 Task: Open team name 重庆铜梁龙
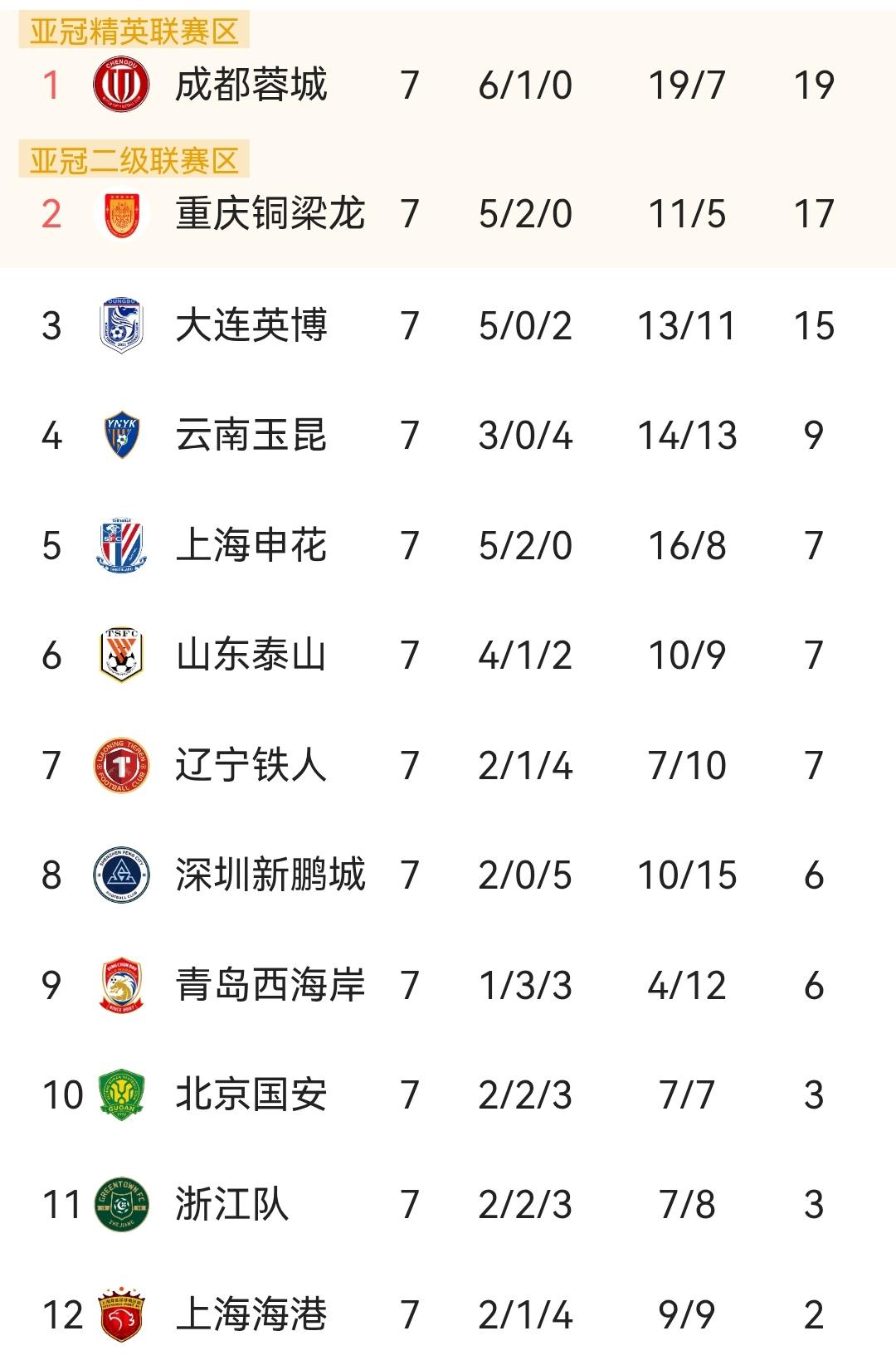pyautogui.click(x=270, y=214)
